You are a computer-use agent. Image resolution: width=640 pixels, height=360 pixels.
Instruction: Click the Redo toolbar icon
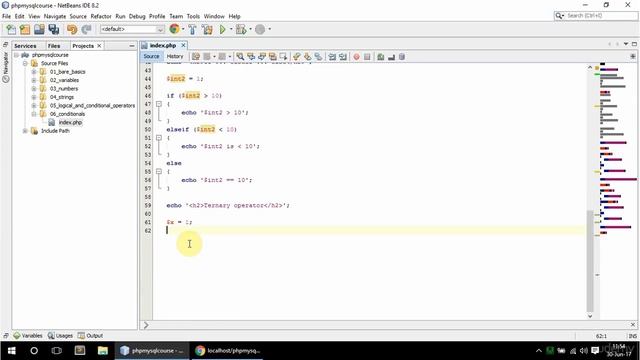86,29
